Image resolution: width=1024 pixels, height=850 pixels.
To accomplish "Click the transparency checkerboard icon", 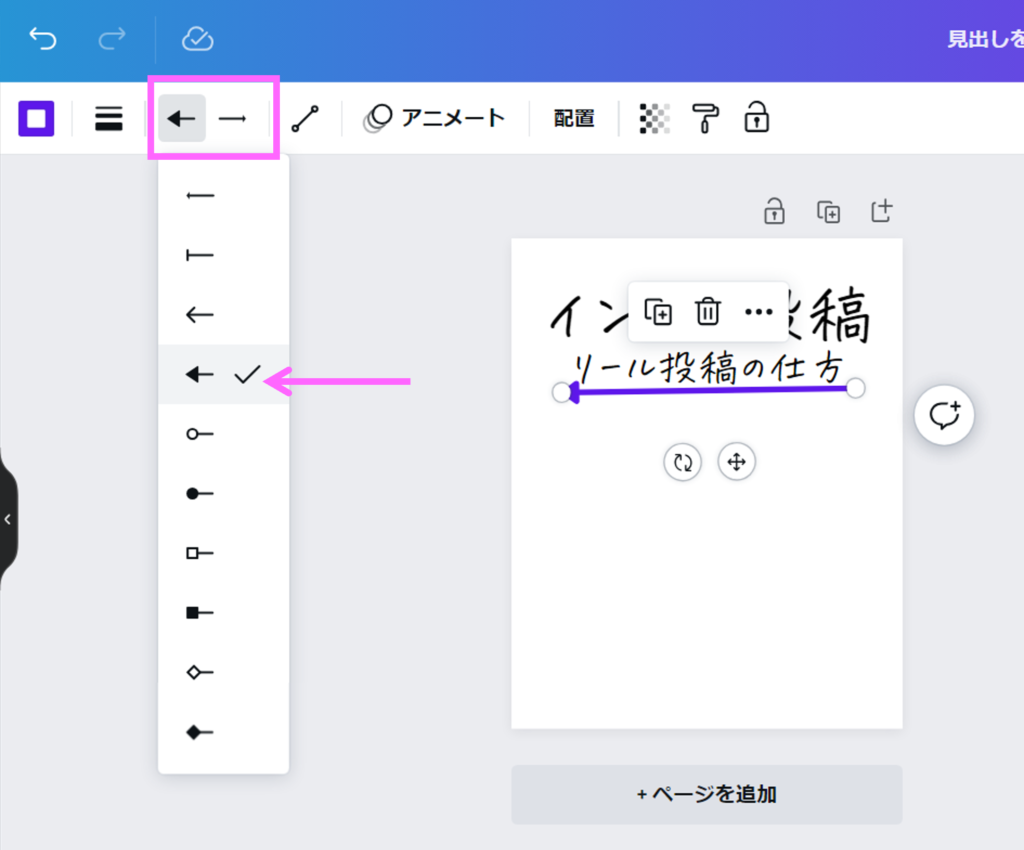I will (x=654, y=119).
